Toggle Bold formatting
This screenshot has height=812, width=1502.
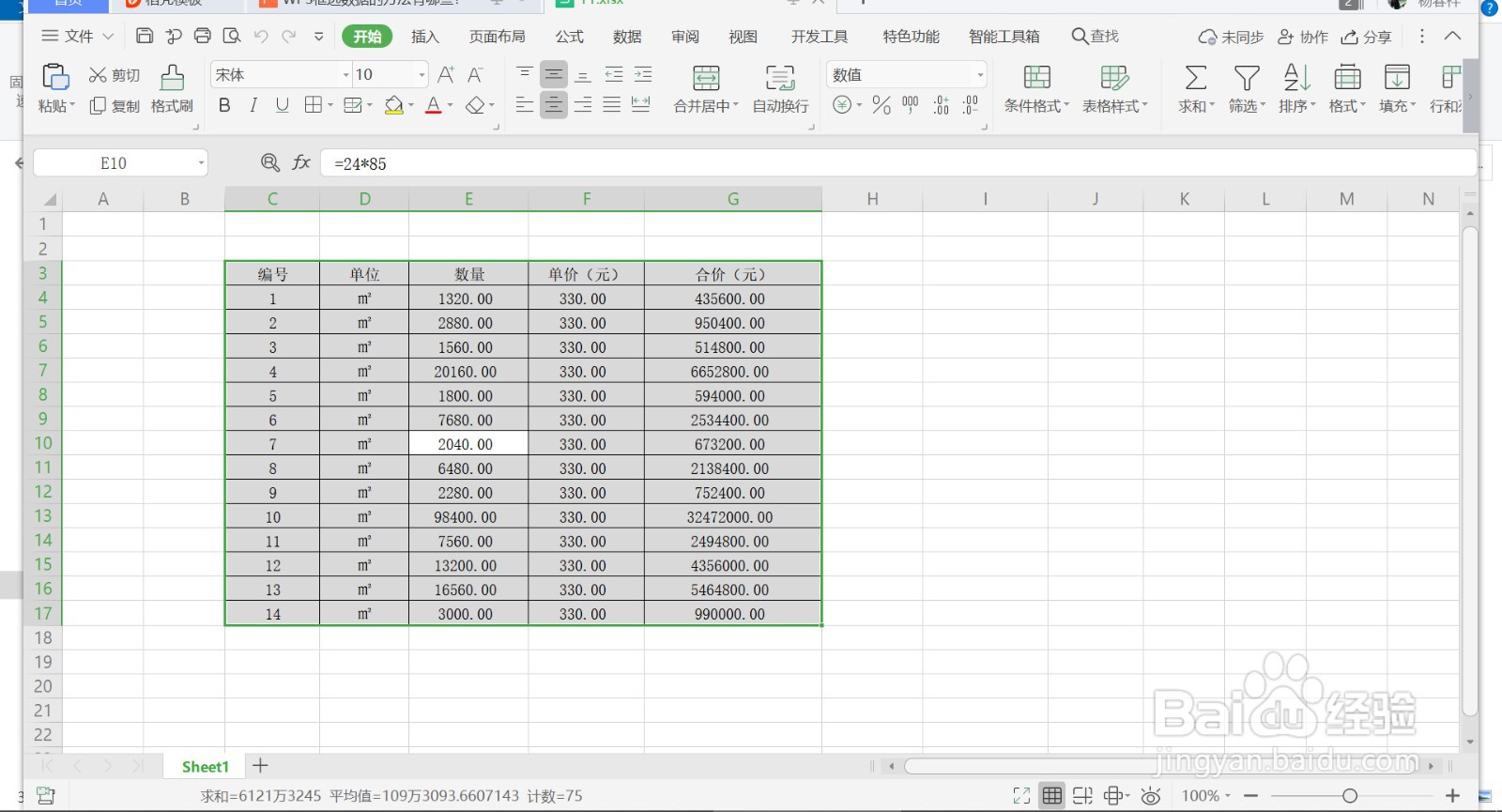[x=224, y=105]
